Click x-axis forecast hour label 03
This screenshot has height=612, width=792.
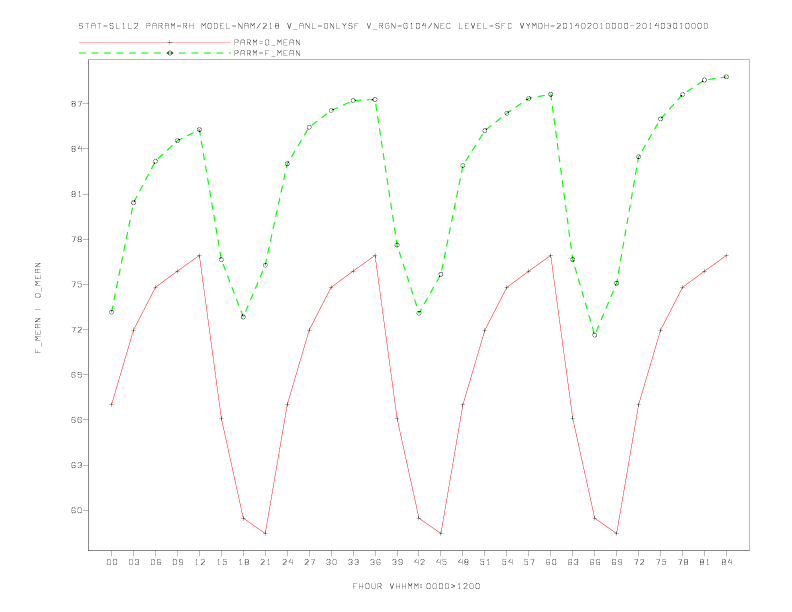pos(133,562)
